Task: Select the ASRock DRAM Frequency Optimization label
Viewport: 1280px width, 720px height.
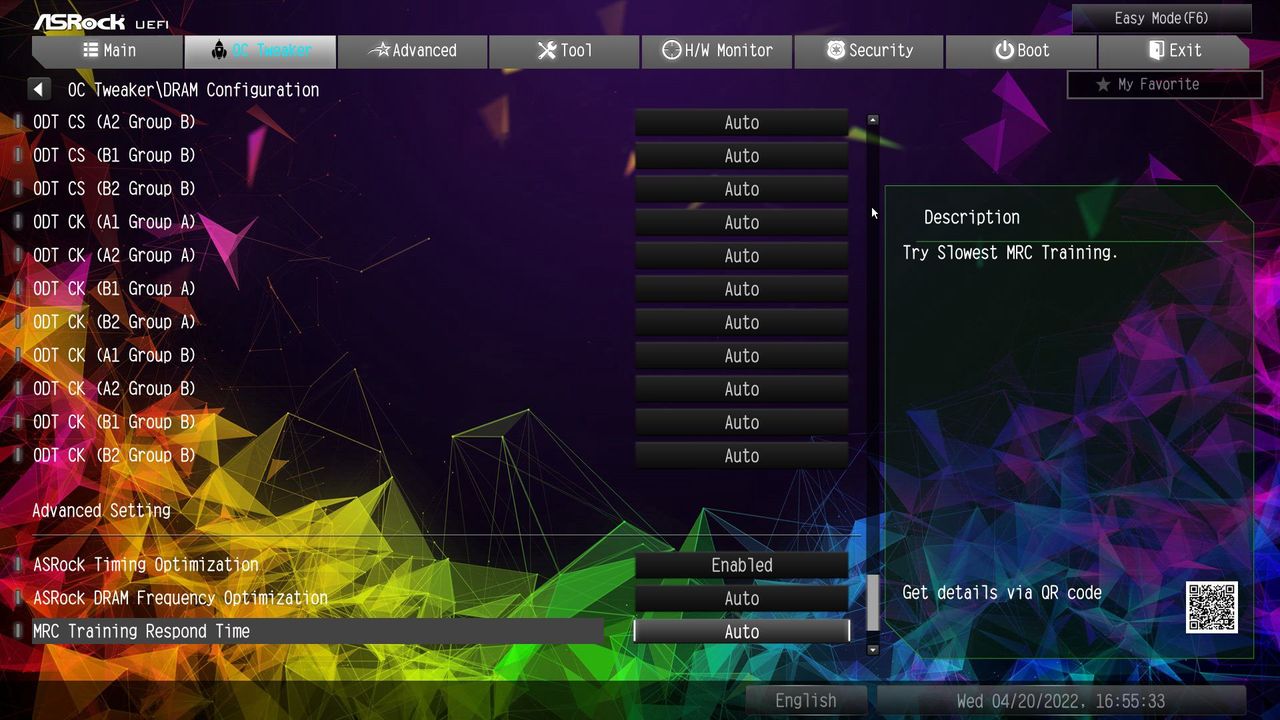Action: pyautogui.click(x=180, y=598)
